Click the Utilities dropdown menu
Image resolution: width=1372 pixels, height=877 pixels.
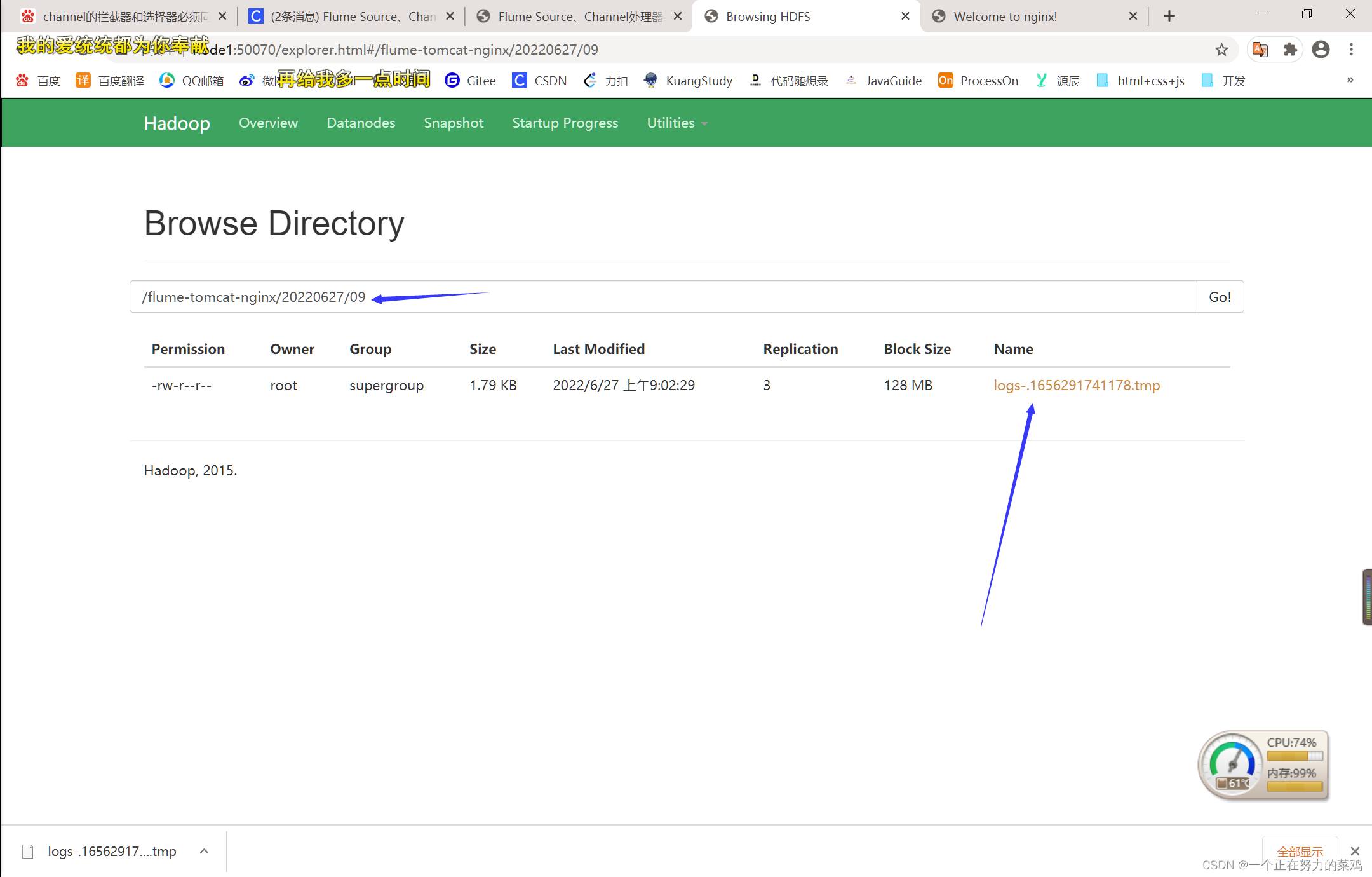(x=677, y=122)
